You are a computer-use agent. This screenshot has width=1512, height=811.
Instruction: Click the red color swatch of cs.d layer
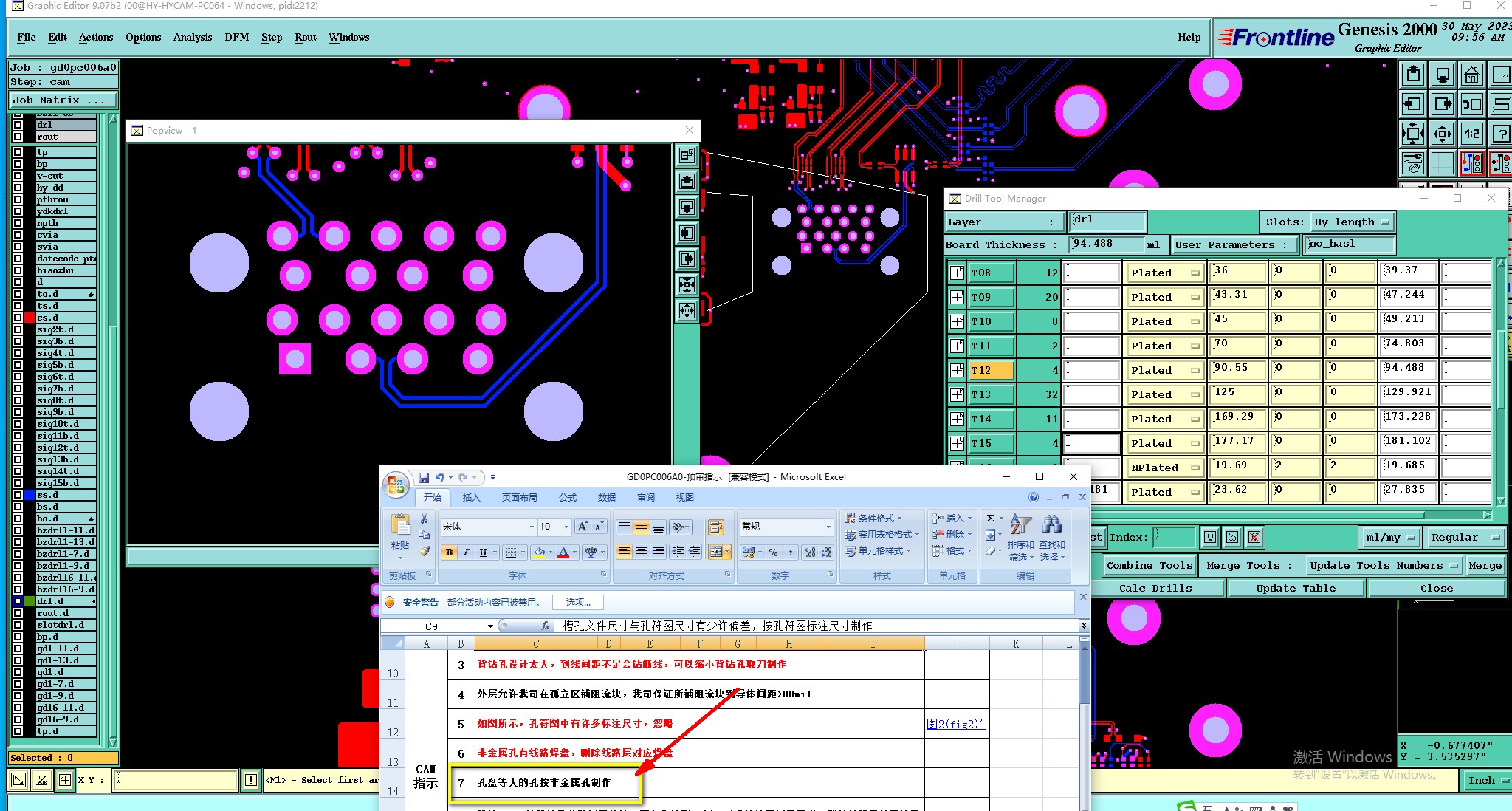click(x=30, y=318)
